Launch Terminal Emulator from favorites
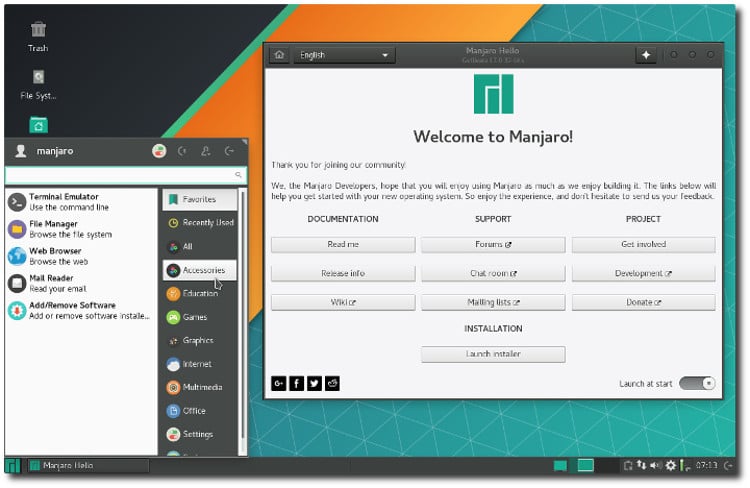The width and height of the screenshot is (750, 488). 70,201
